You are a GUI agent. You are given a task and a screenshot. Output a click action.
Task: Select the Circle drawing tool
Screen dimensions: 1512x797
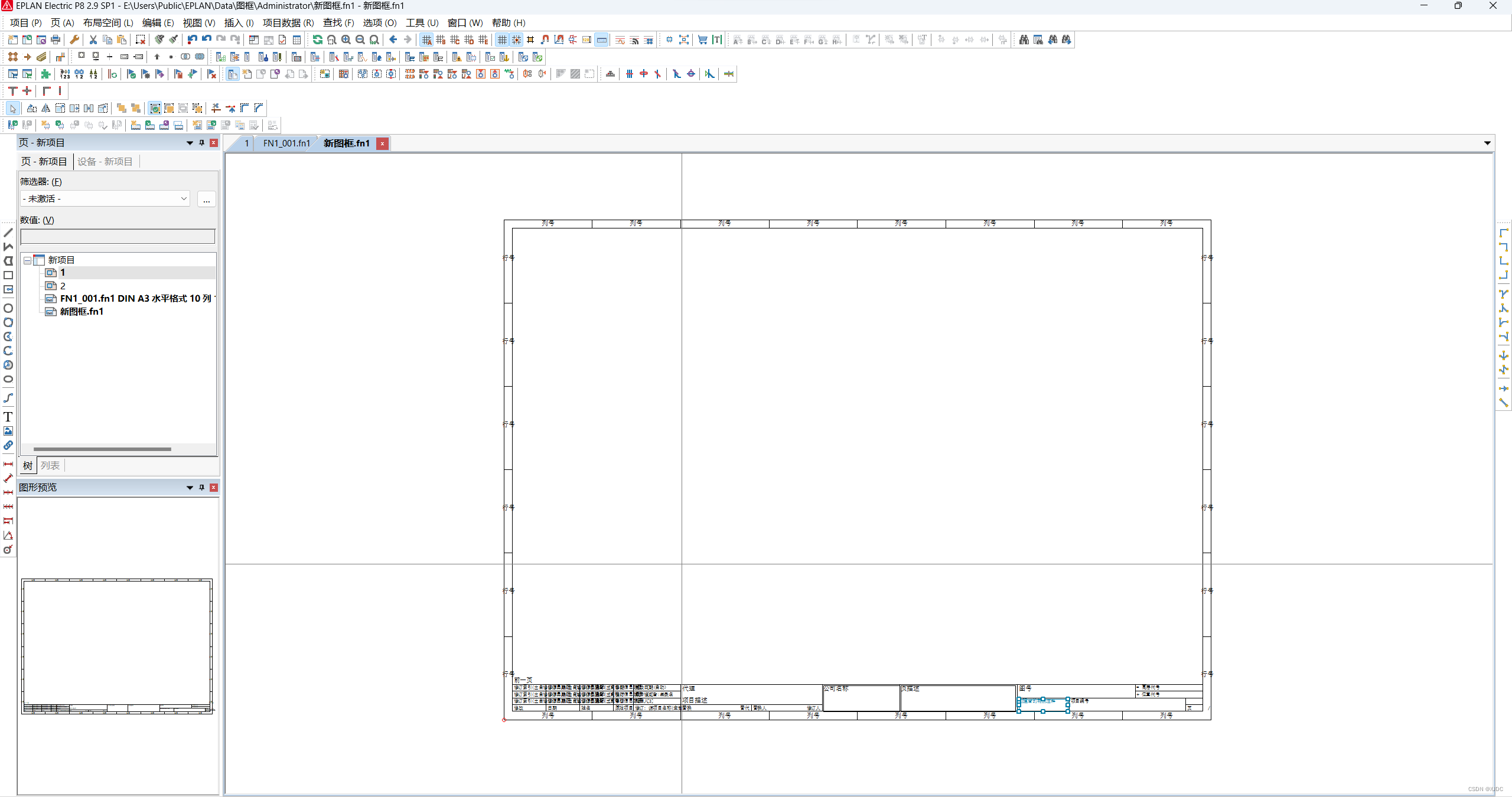point(8,308)
